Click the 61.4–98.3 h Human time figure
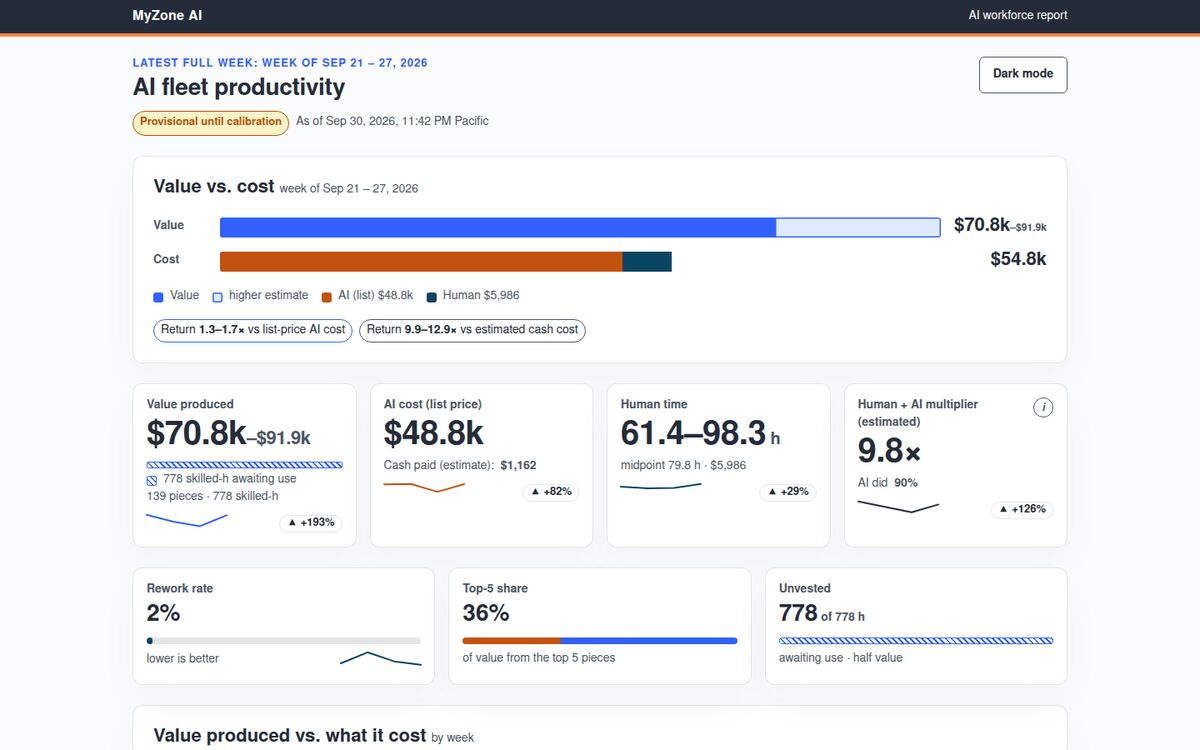1200x750 pixels. pos(700,433)
